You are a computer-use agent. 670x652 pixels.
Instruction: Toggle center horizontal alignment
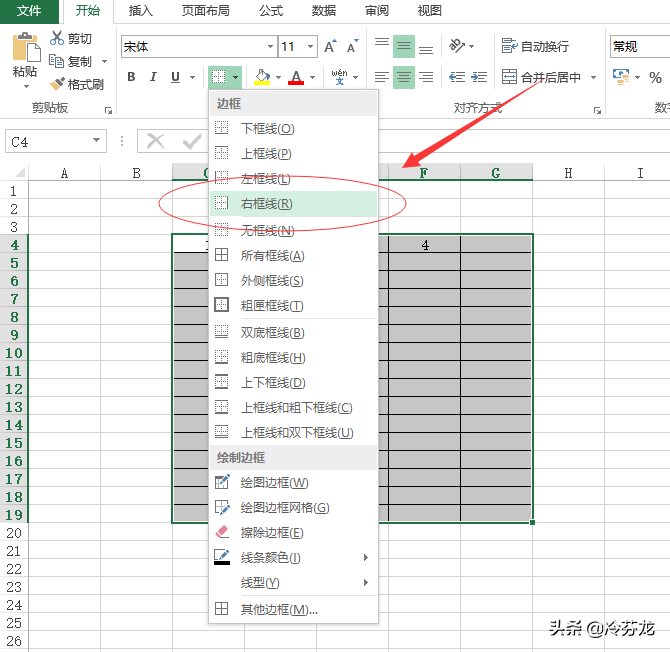coord(403,77)
